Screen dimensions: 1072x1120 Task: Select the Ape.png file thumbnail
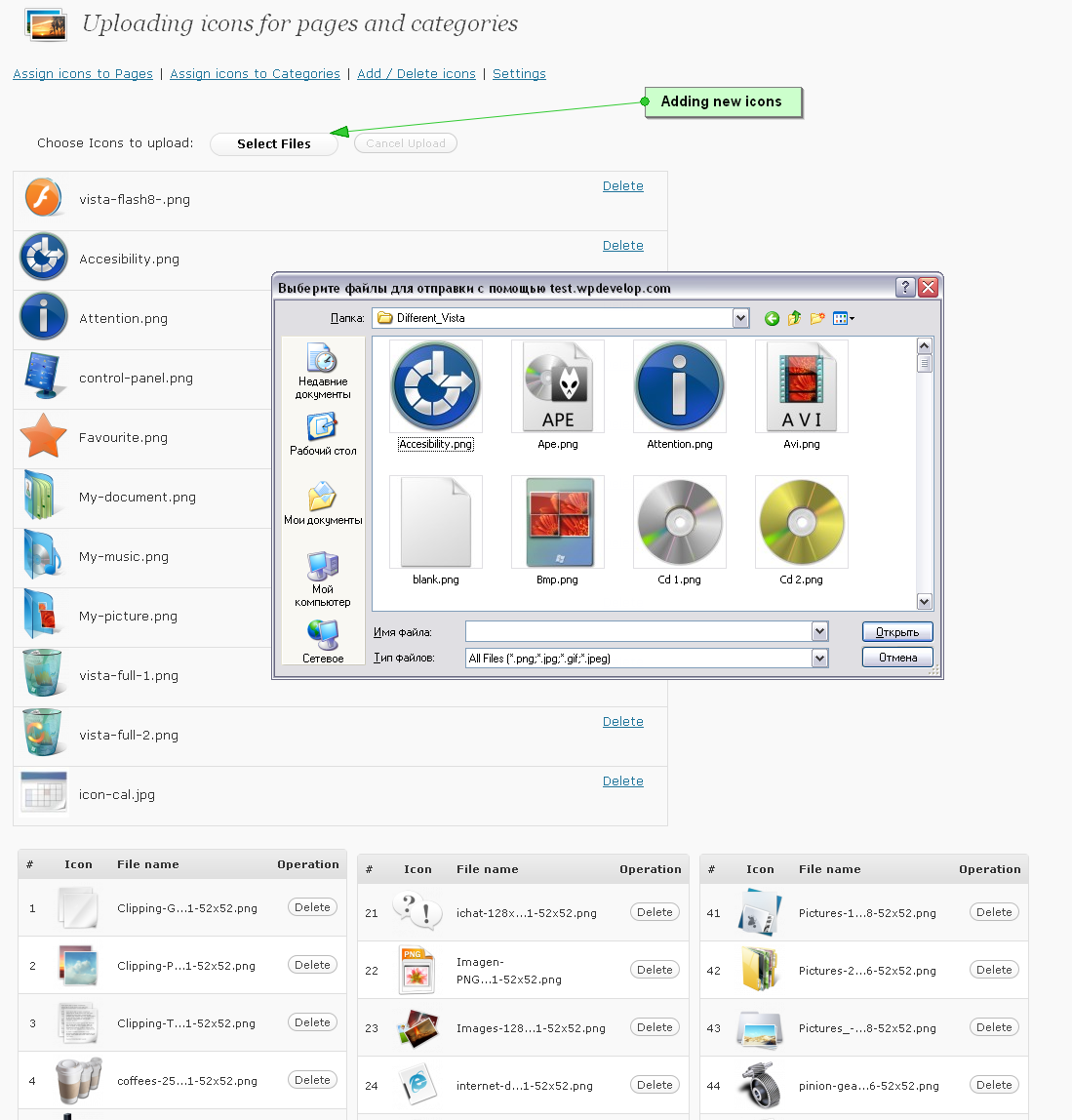click(558, 387)
